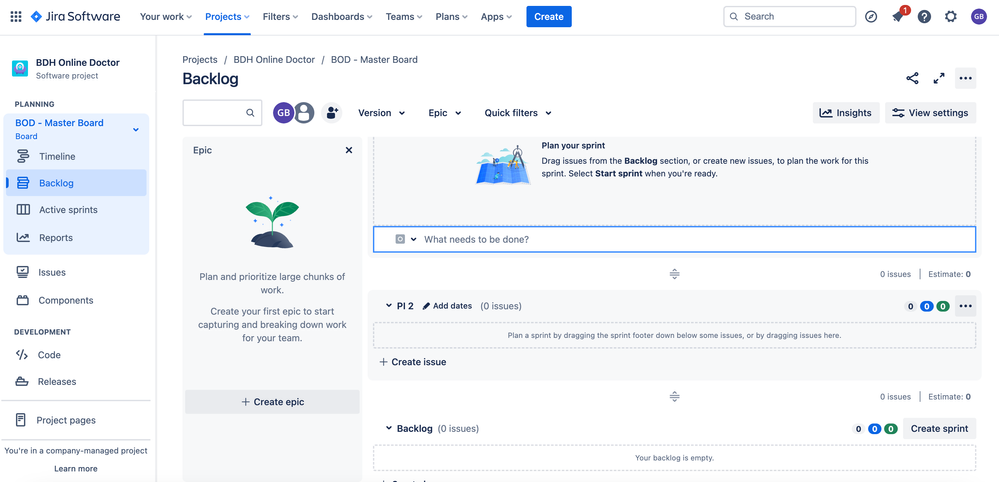Click the add people icon
Viewport: 999px width, 482px height.
coord(331,113)
